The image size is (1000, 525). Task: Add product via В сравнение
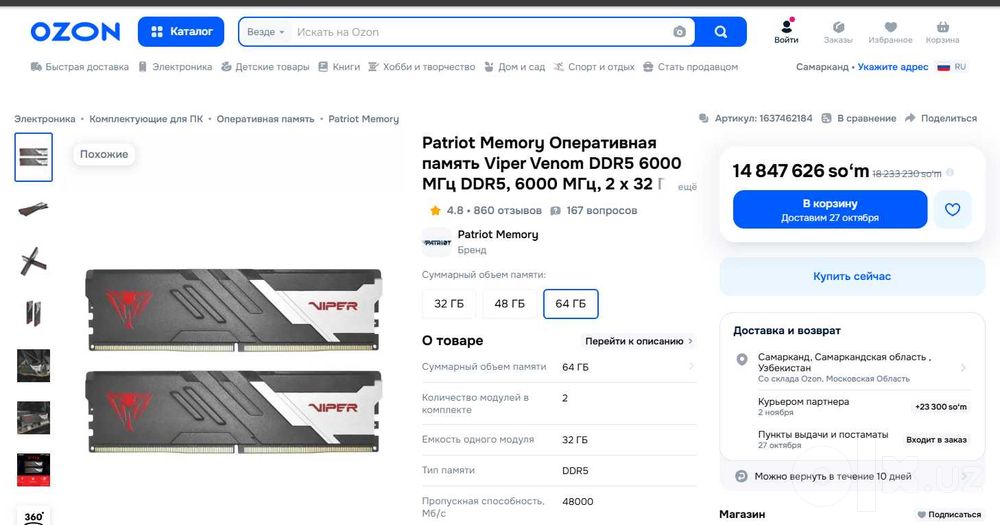pyautogui.click(x=858, y=119)
